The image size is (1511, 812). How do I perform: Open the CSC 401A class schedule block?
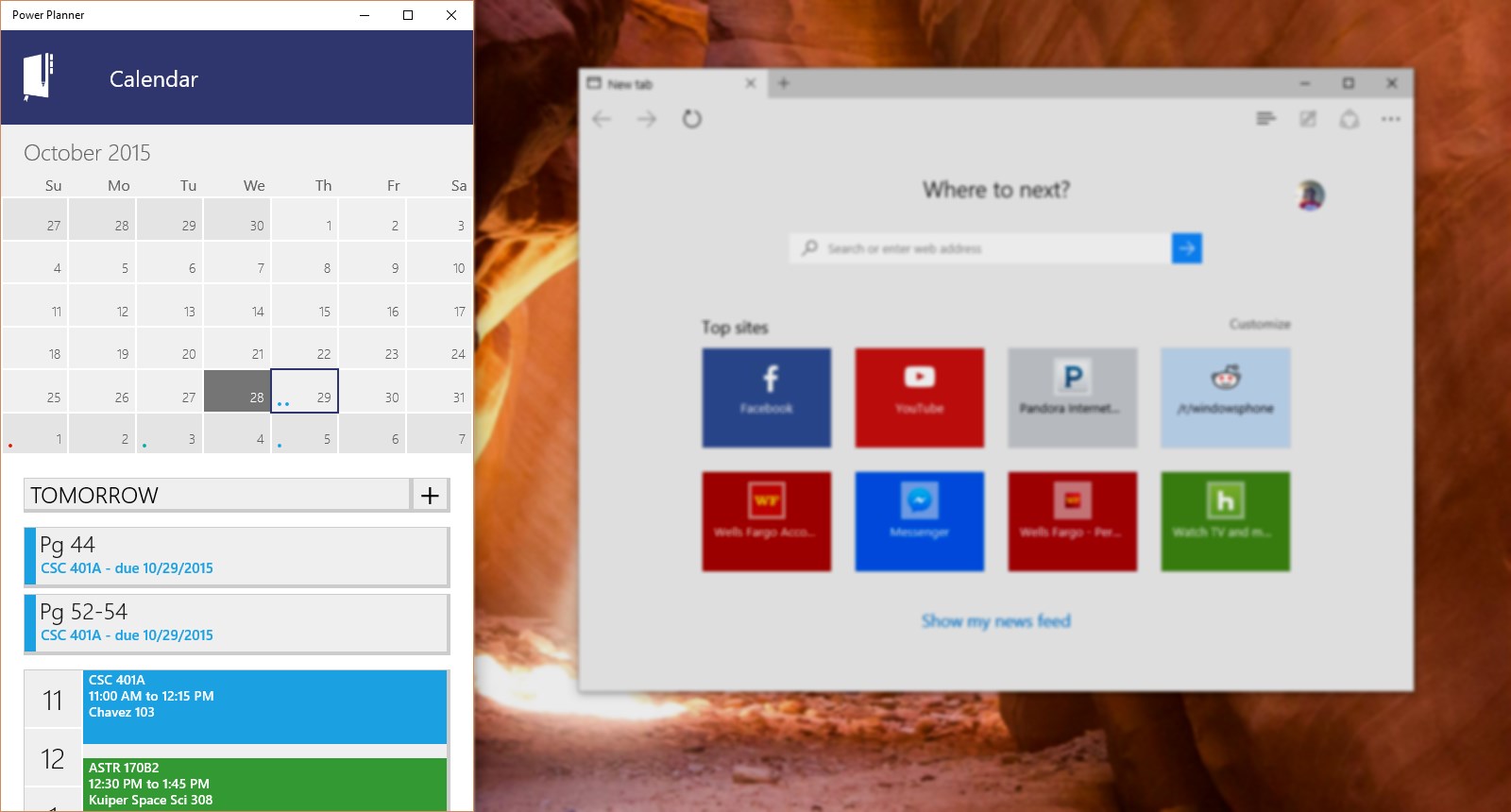pyautogui.click(x=264, y=707)
